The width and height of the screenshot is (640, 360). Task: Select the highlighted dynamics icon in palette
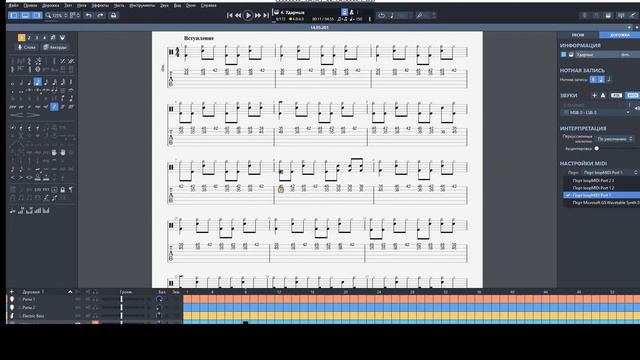tap(54, 107)
